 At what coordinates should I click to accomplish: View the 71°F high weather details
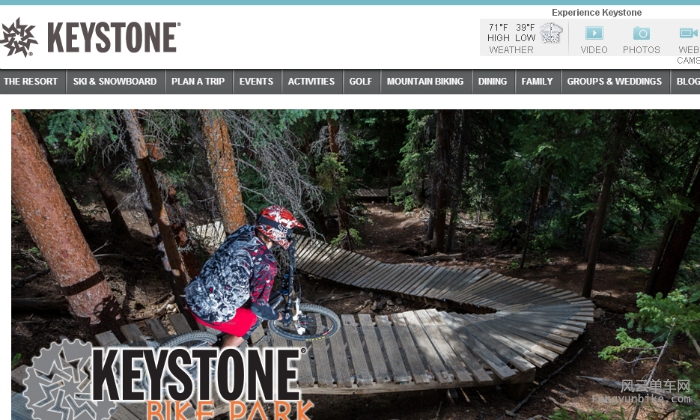498,33
